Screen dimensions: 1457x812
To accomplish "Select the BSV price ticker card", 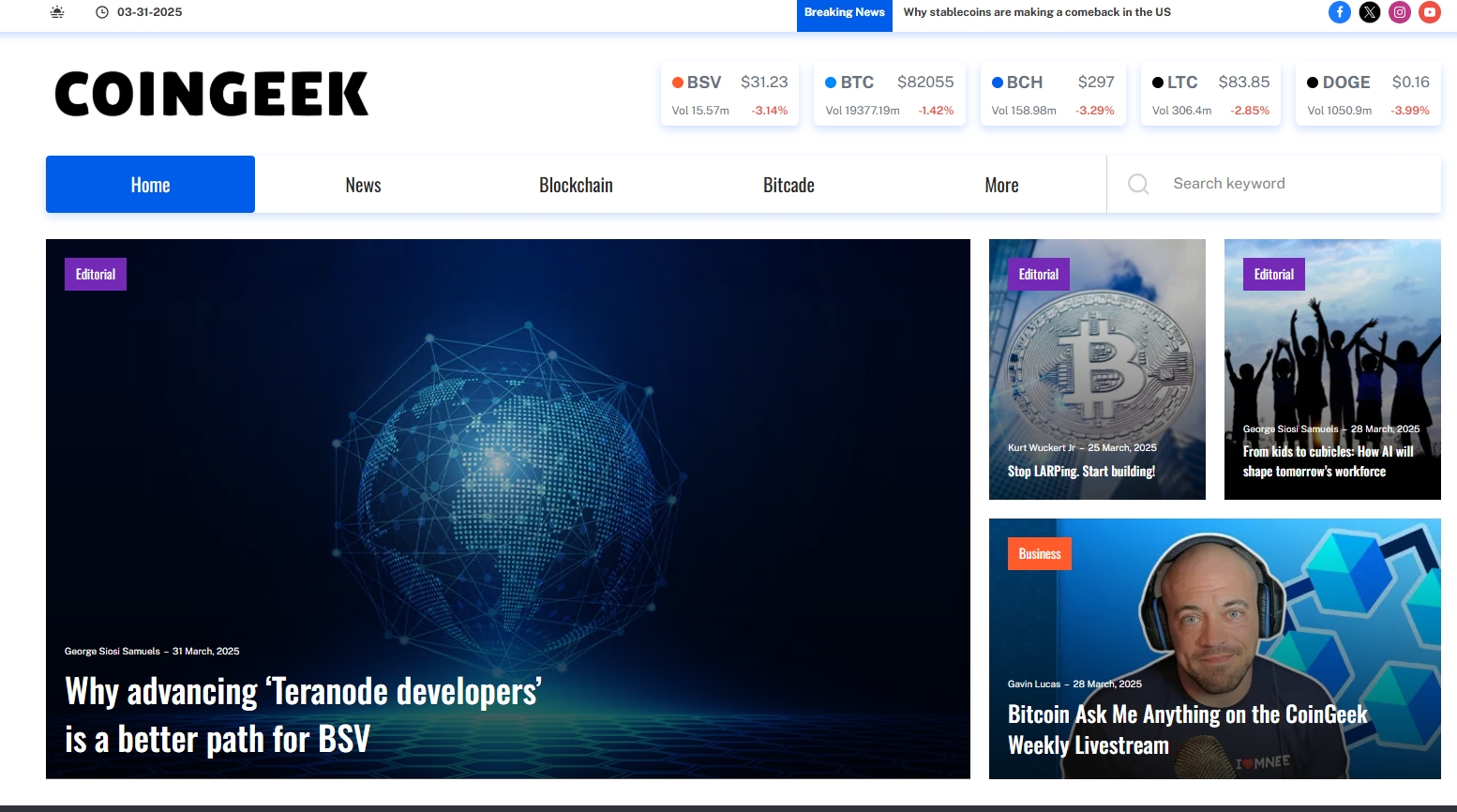I will tap(729, 93).
